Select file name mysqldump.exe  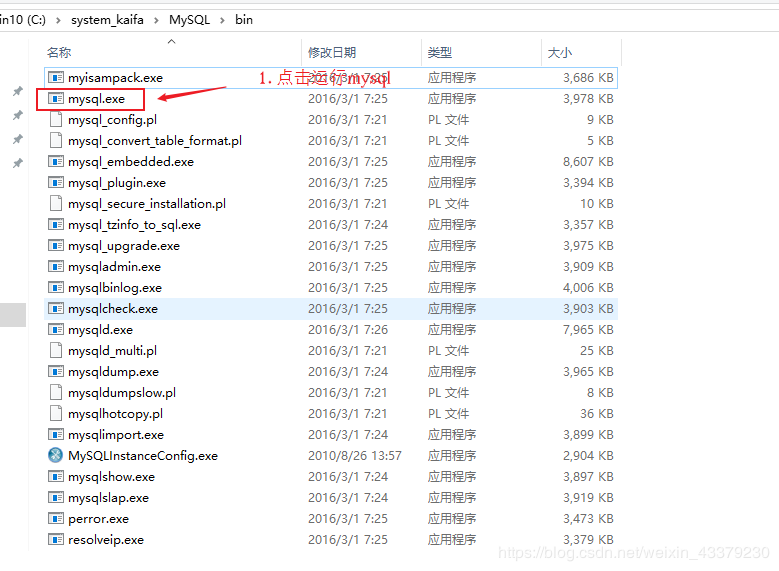pos(114,372)
